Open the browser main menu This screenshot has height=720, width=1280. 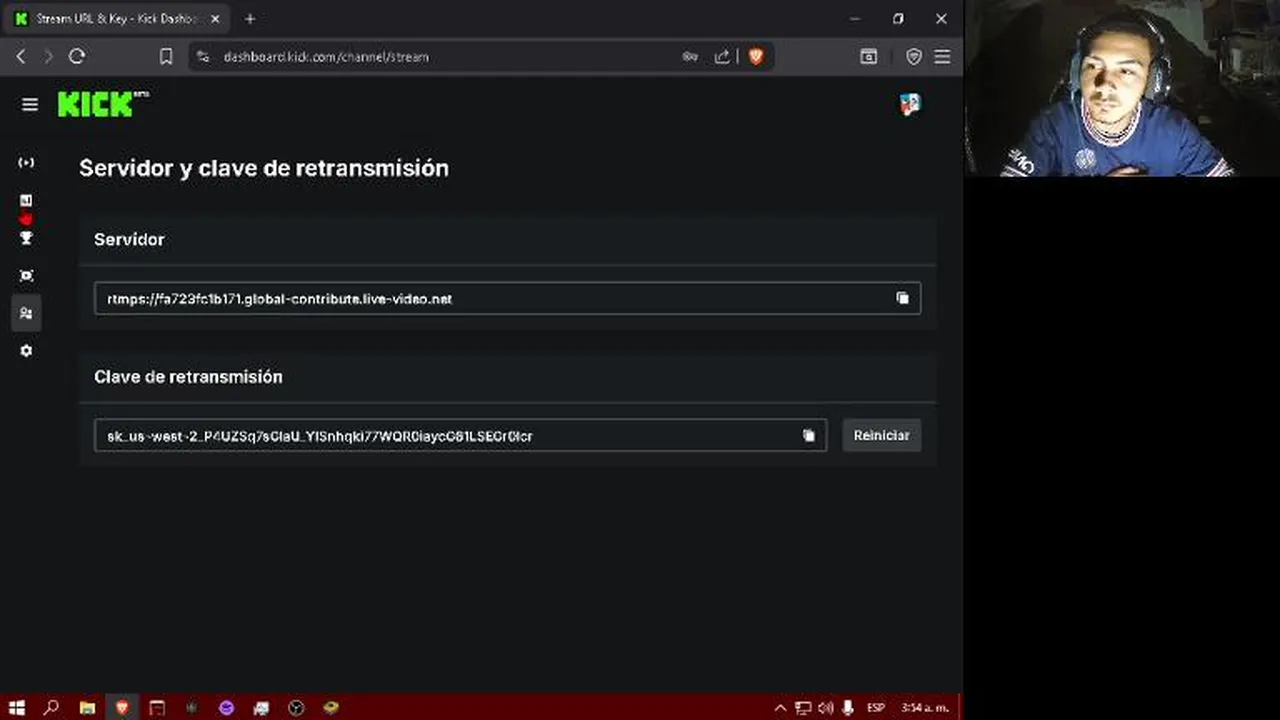pyautogui.click(x=942, y=57)
